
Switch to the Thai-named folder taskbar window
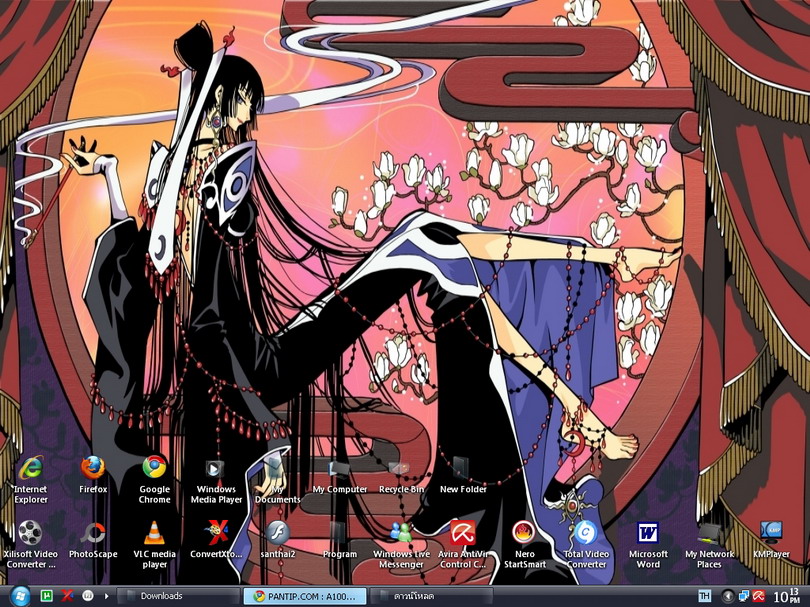pos(431,596)
